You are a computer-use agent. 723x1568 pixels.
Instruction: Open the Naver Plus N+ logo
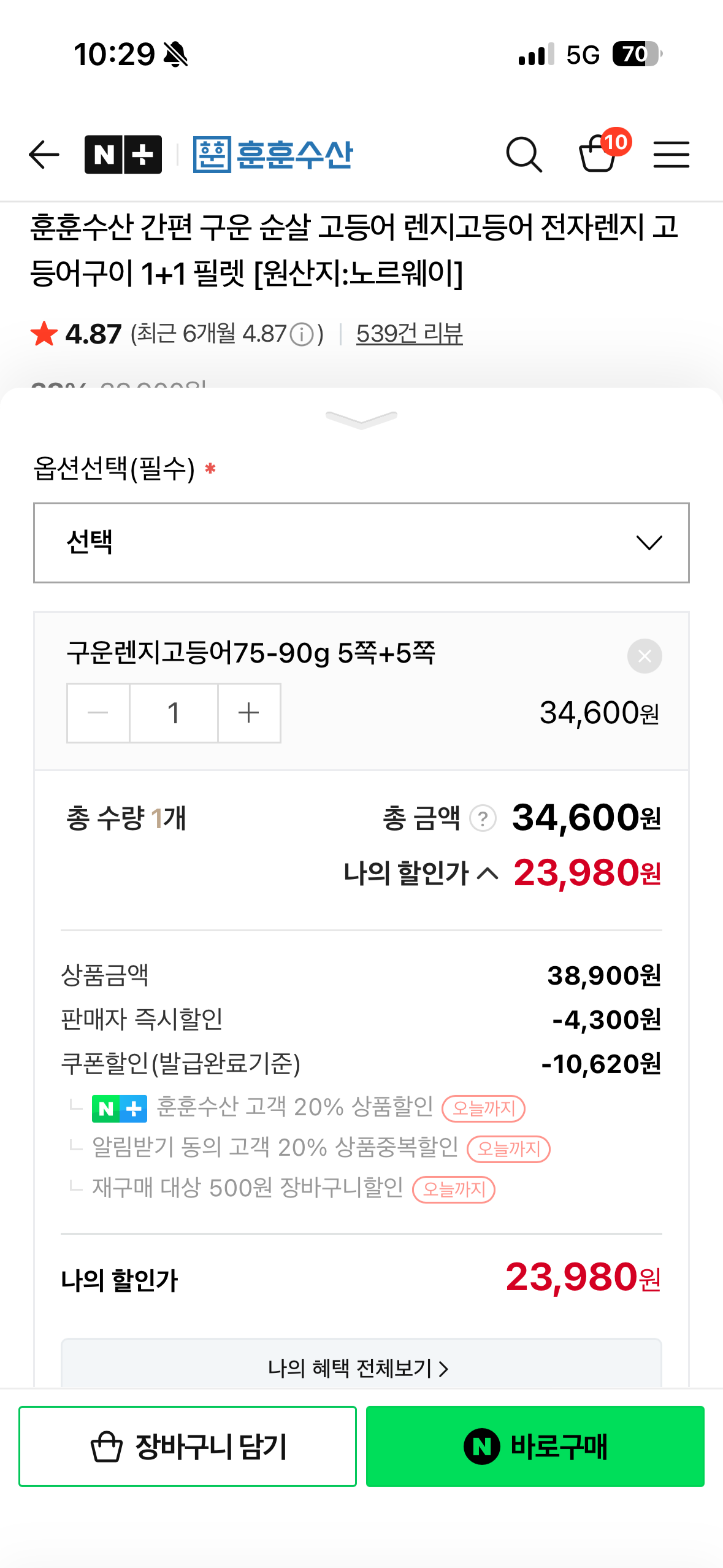123,154
